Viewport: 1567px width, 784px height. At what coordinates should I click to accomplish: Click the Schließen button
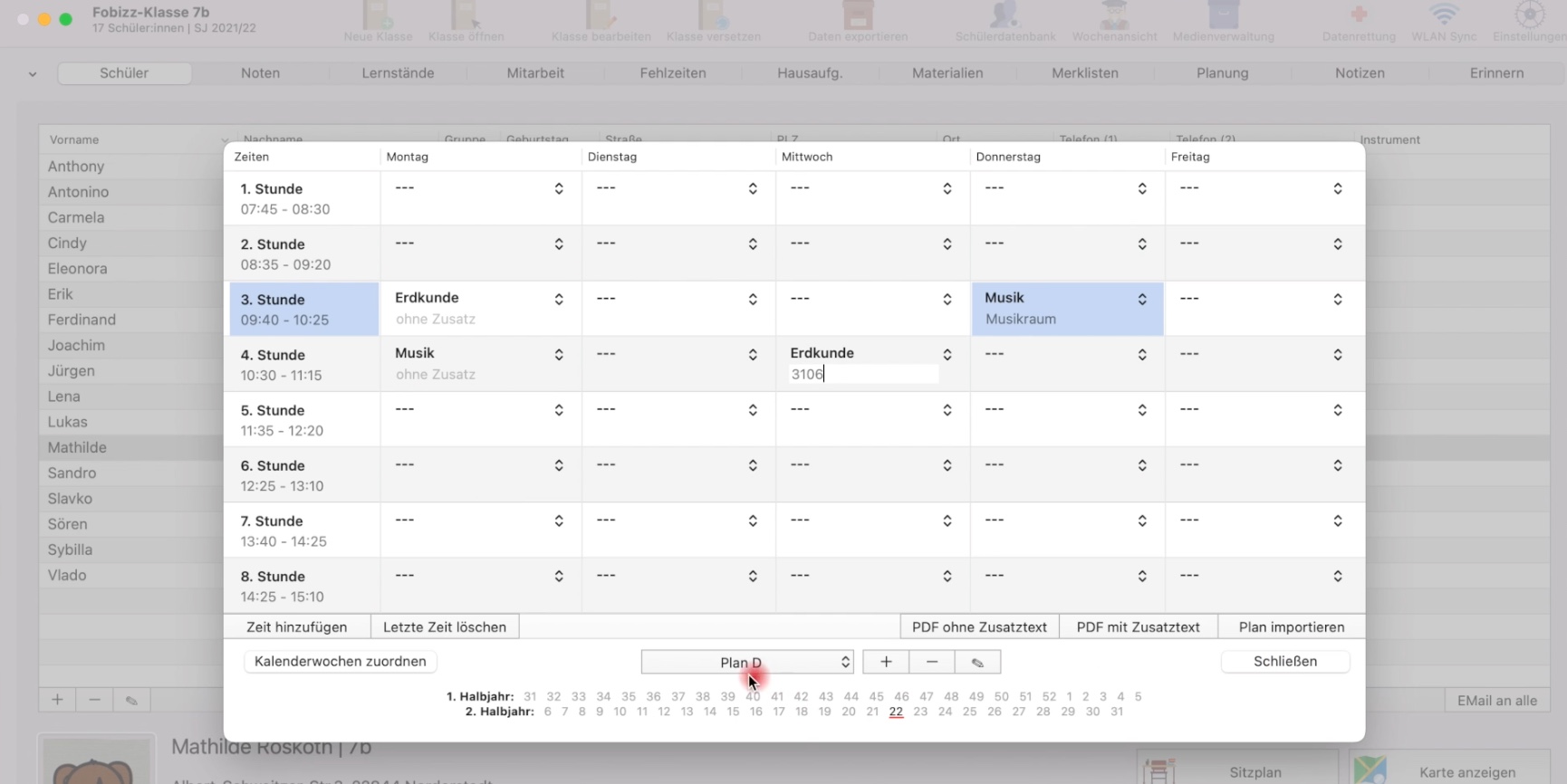pos(1284,662)
